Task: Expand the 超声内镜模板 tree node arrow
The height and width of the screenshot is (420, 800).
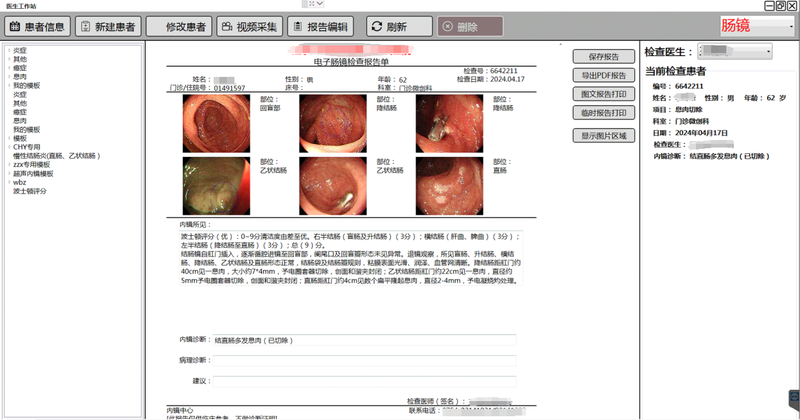Action: tap(9, 174)
